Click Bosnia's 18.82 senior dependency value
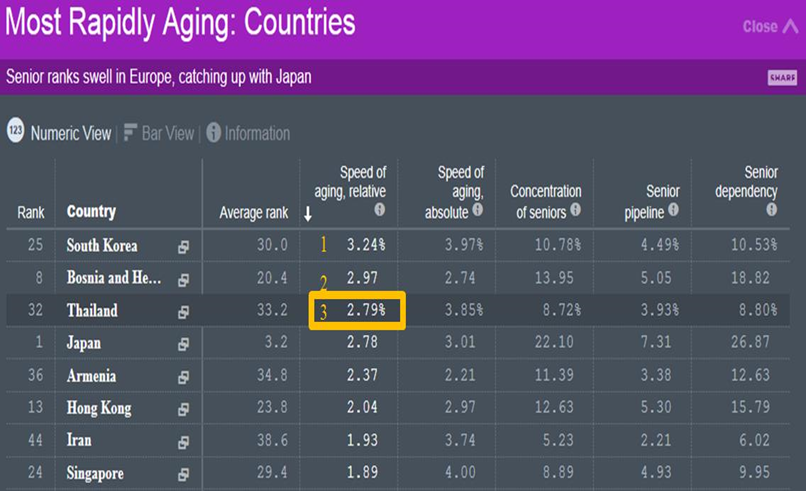 tap(750, 278)
